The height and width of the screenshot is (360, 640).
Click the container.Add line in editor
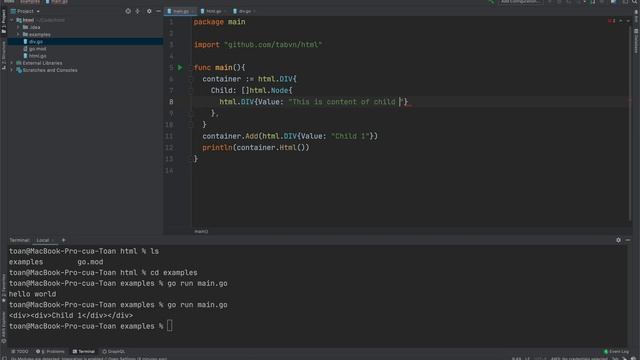[x=290, y=136]
